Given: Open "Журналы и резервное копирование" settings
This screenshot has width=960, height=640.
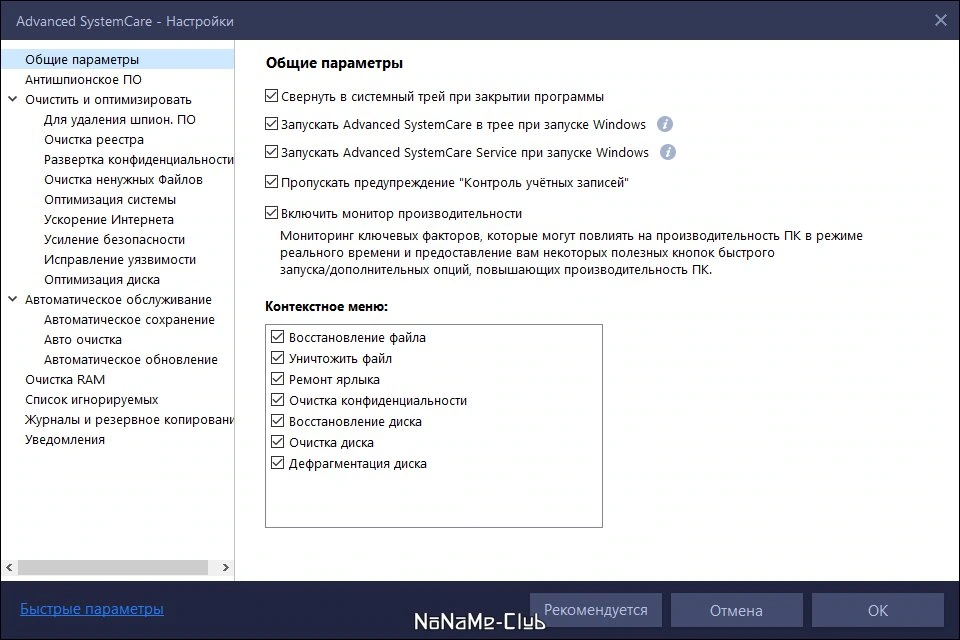Looking at the screenshot, I should click(129, 420).
